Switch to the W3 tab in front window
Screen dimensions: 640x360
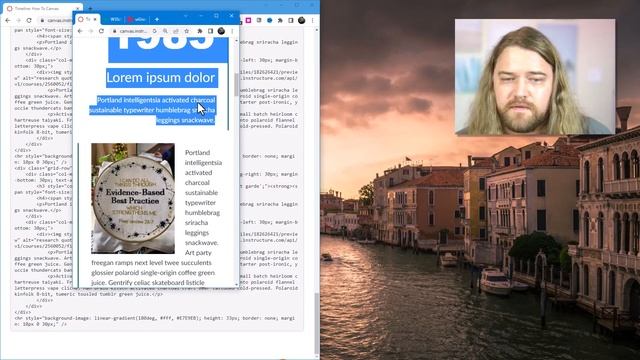tap(112, 19)
